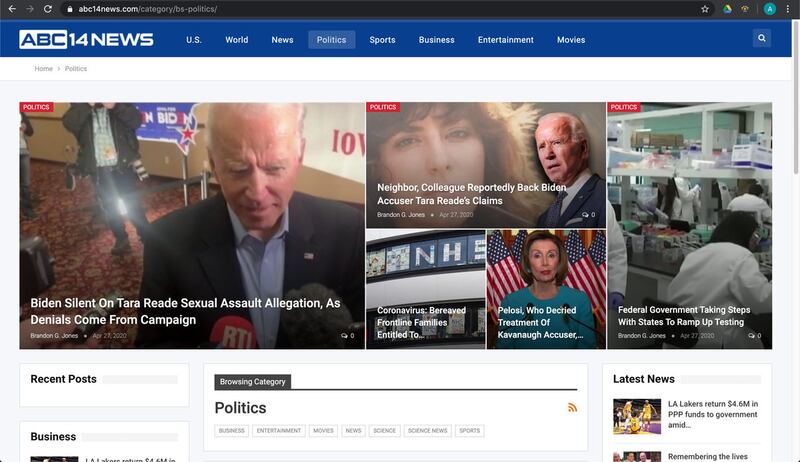800x462 pixels.
Task: Click the yellow extension icon beside Drive
Action: (745, 9)
